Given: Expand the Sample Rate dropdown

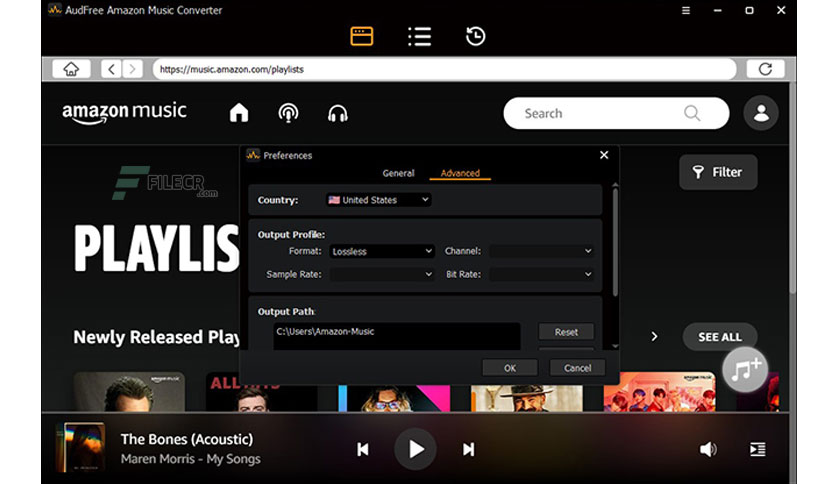Looking at the screenshot, I should pyautogui.click(x=382, y=274).
